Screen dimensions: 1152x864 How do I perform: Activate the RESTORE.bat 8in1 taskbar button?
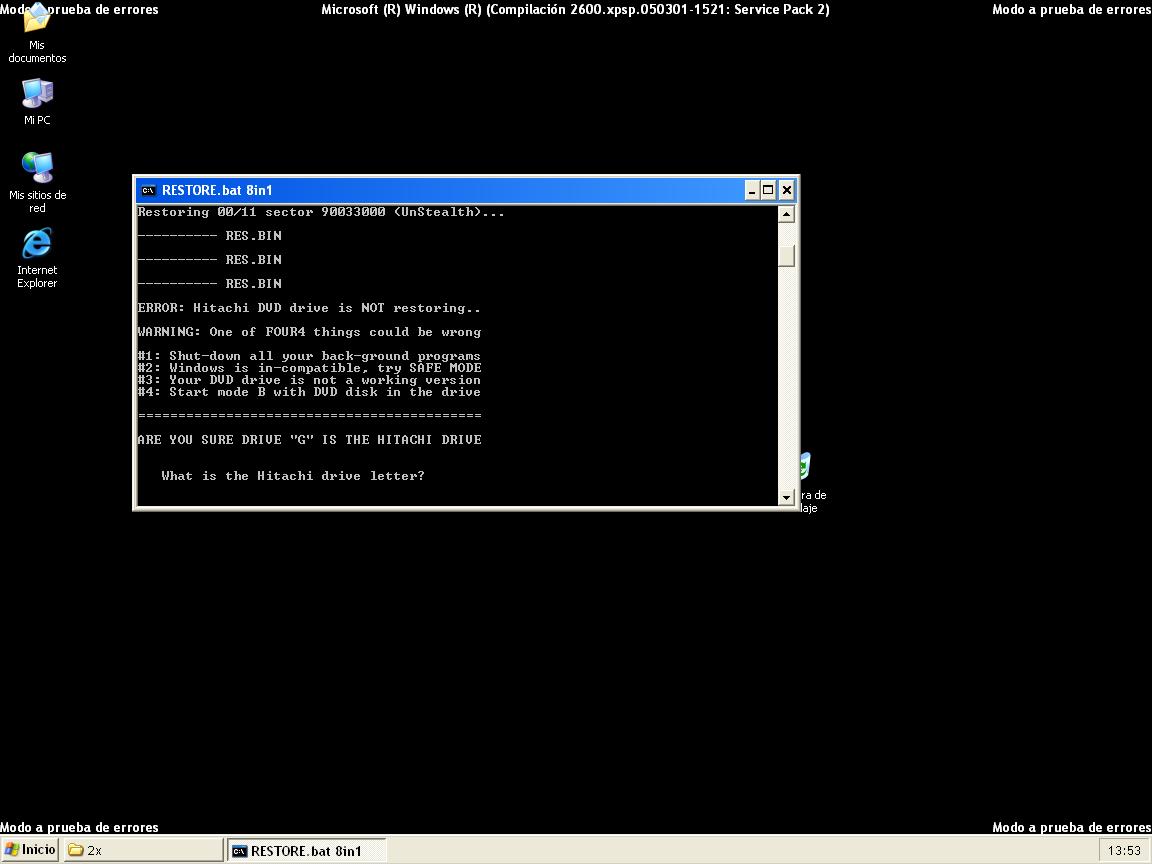point(306,850)
